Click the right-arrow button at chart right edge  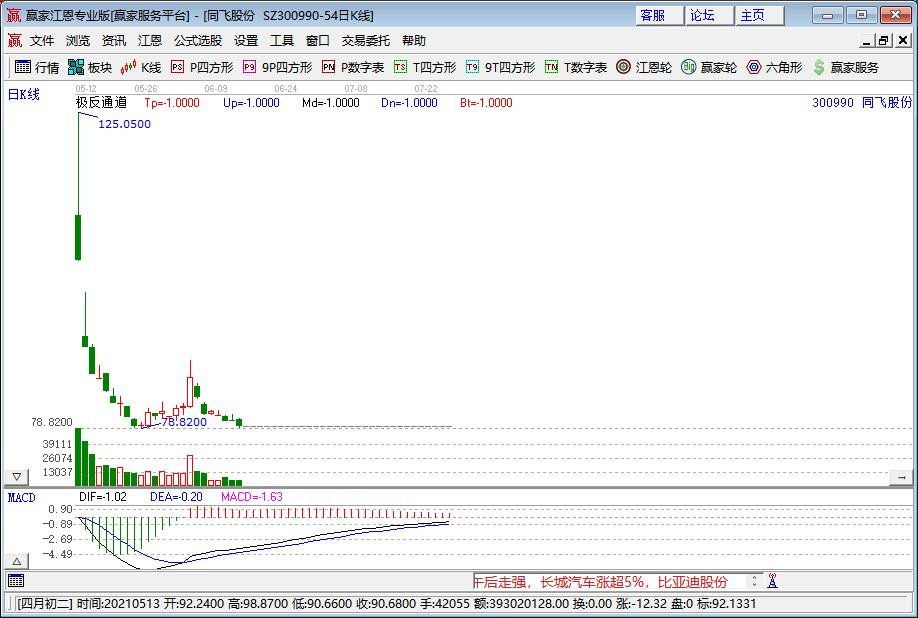[901, 478]
